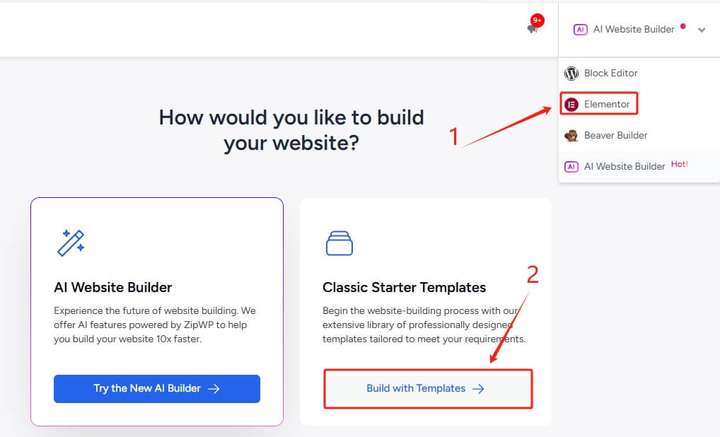Open the notifications megaphone icon
720x437 pixels.
[x=532, y=29]
